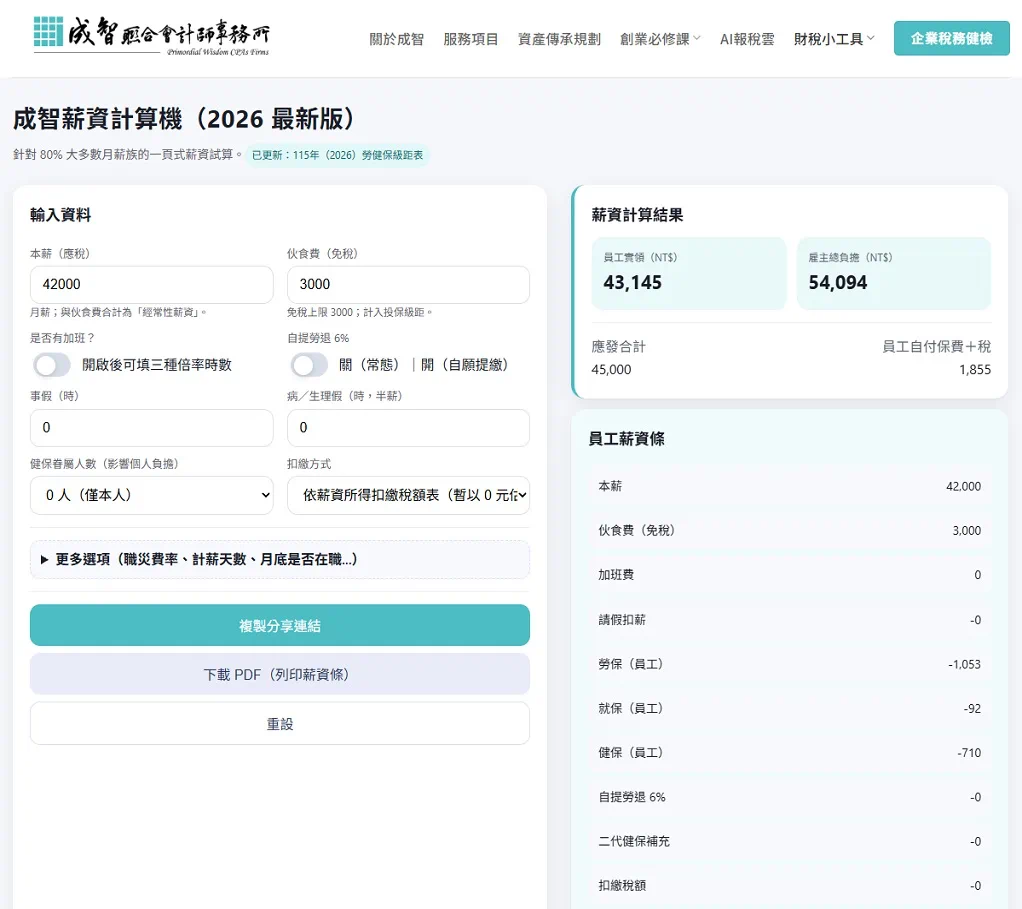The image size is (1022, 909).
Task: Click 重設 button
Action: (x=280, y=723)
